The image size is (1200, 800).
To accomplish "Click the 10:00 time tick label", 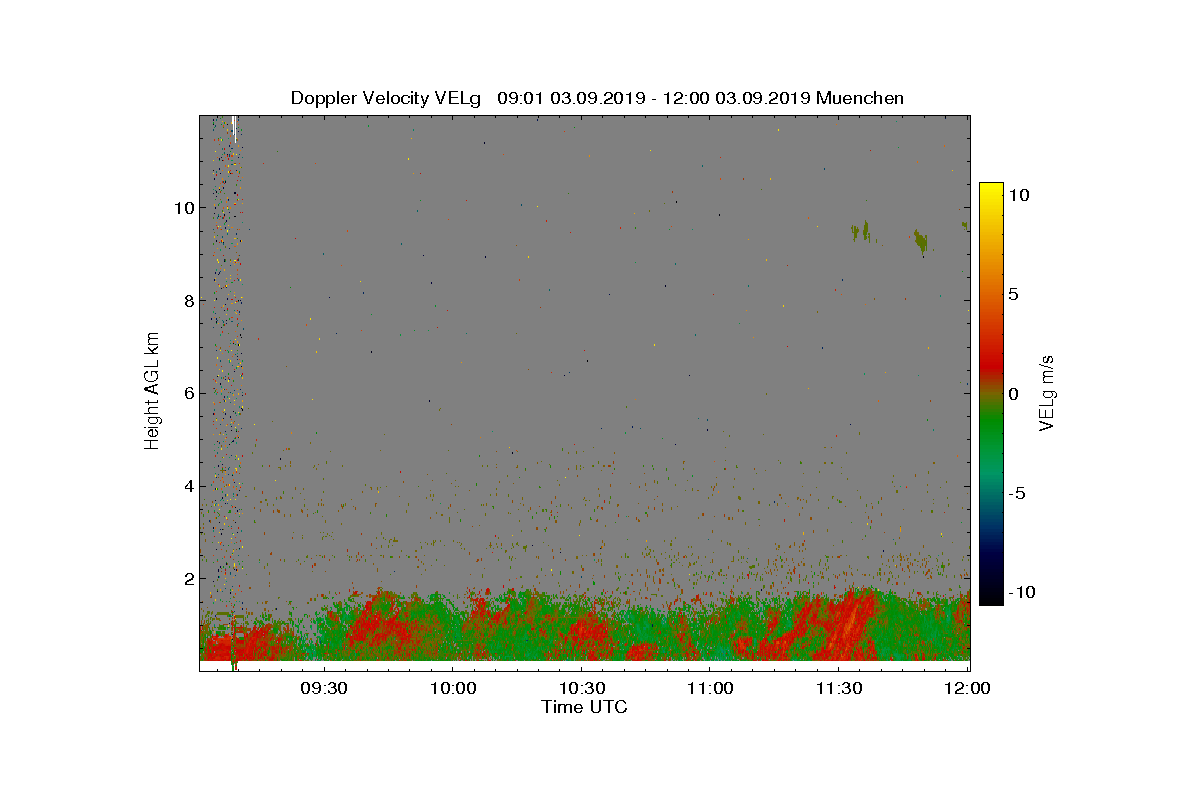I will [452, 688].
